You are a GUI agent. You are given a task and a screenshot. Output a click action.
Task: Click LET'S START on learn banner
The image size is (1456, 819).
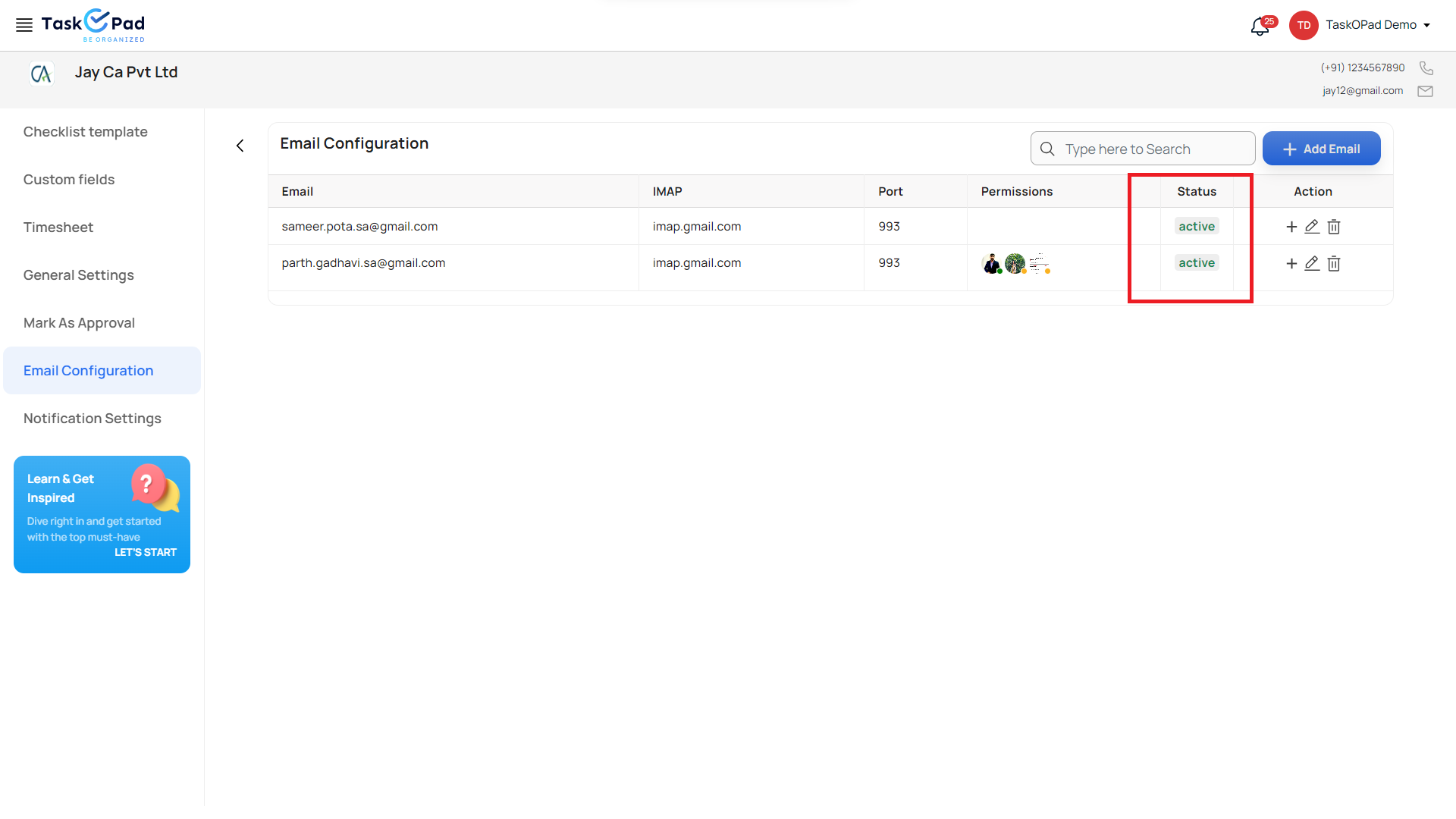click(146, 553)
